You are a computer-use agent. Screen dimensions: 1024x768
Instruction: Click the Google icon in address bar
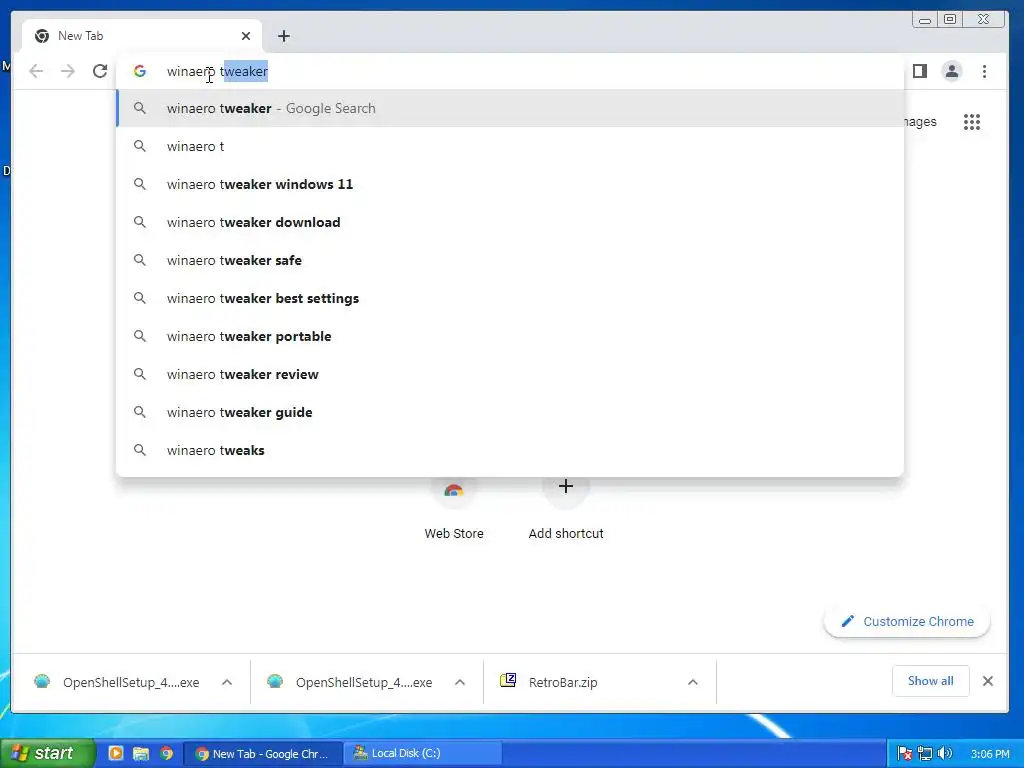point(140,71)
